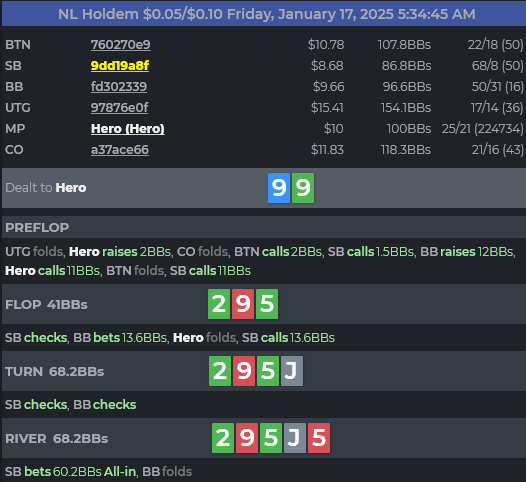The image size is (526, 482).
Task: Click the gray J turn card
Action: (x=292, y=371)
